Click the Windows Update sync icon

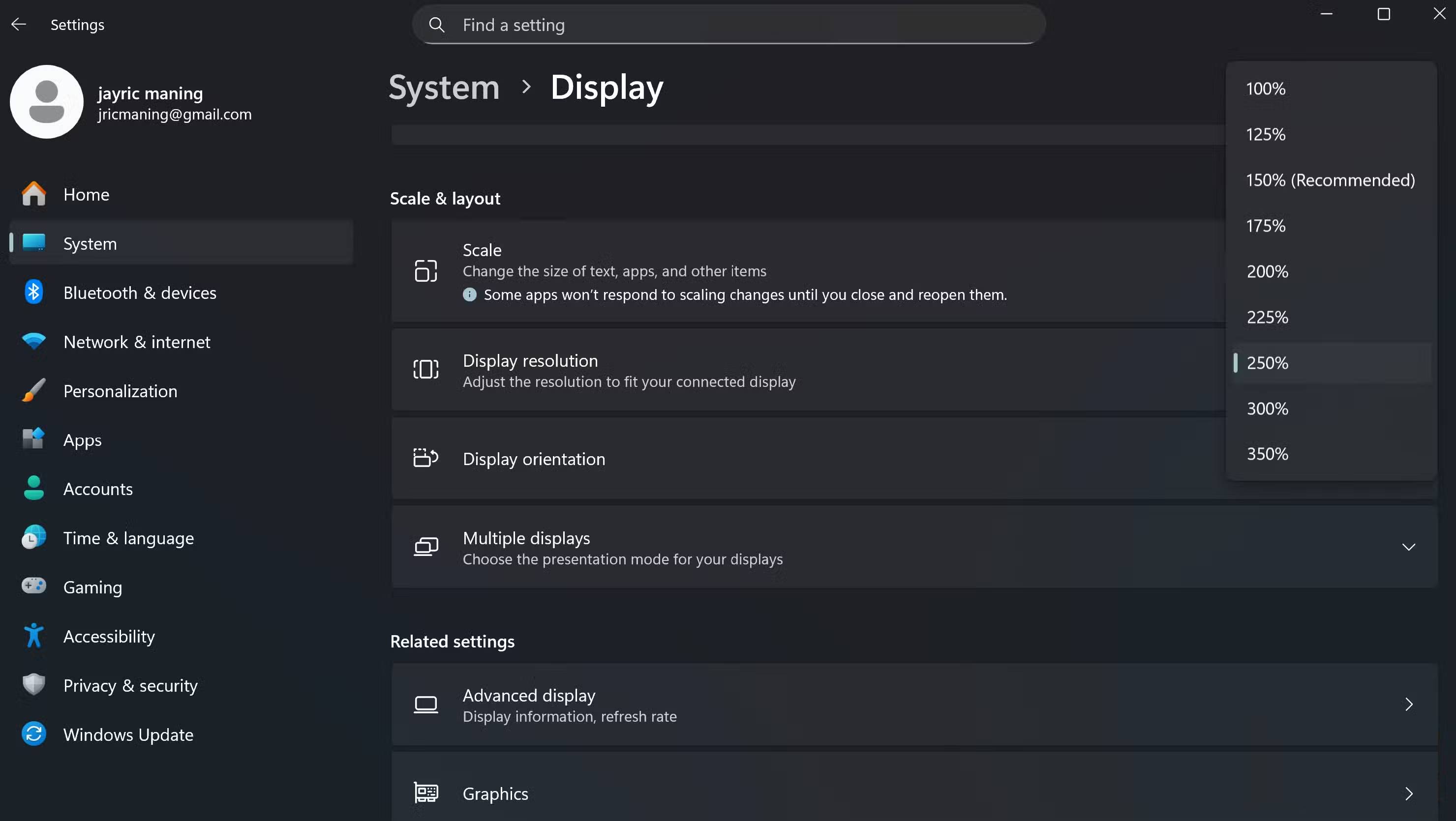pyautogui.click(x=33, y=734)
